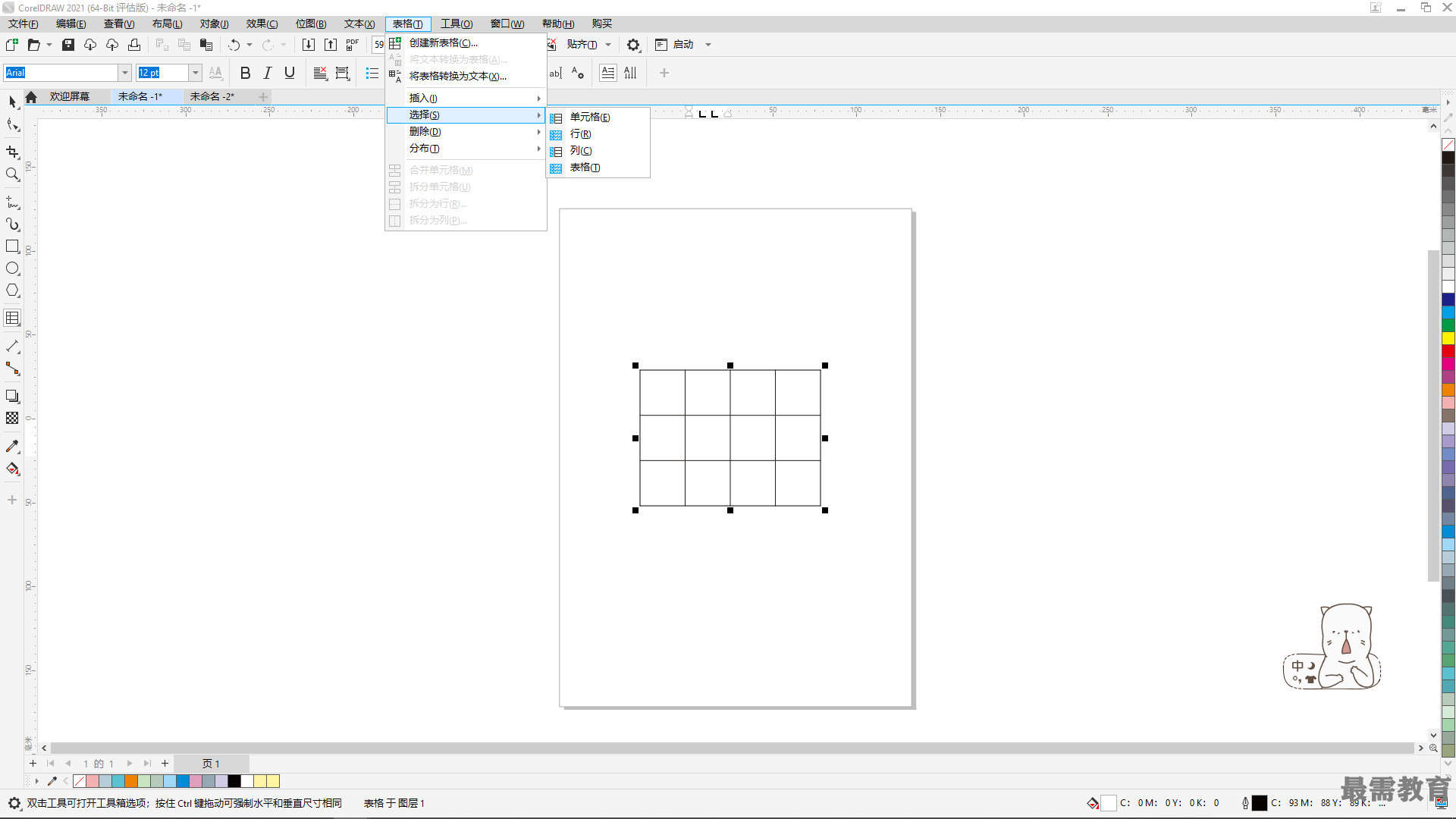Expand the 删除 submenu

[466, 131]
